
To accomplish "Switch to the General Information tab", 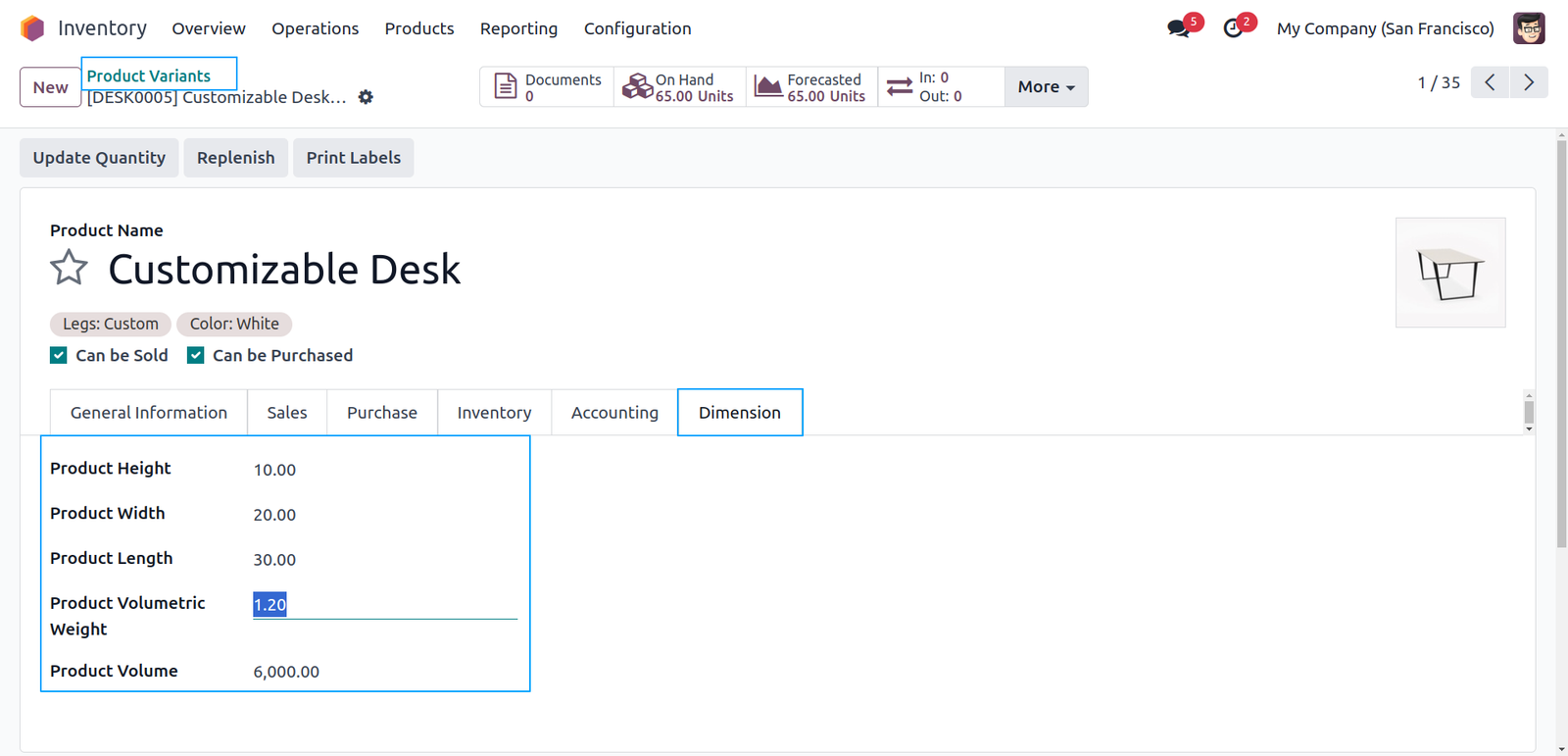I will click(149, 413).
